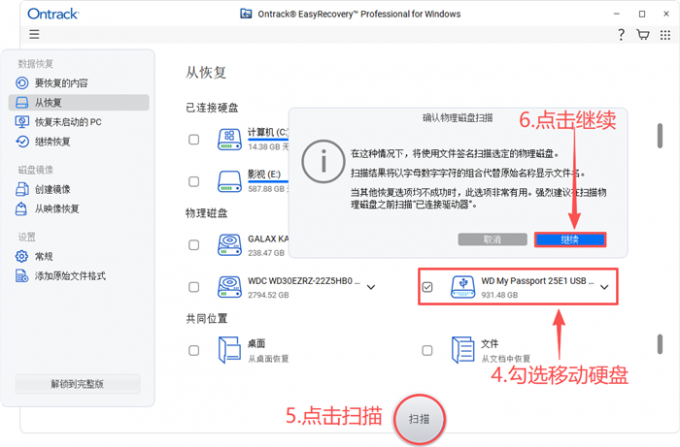Click the 影视 (E:) drive icon

(229, 181)
